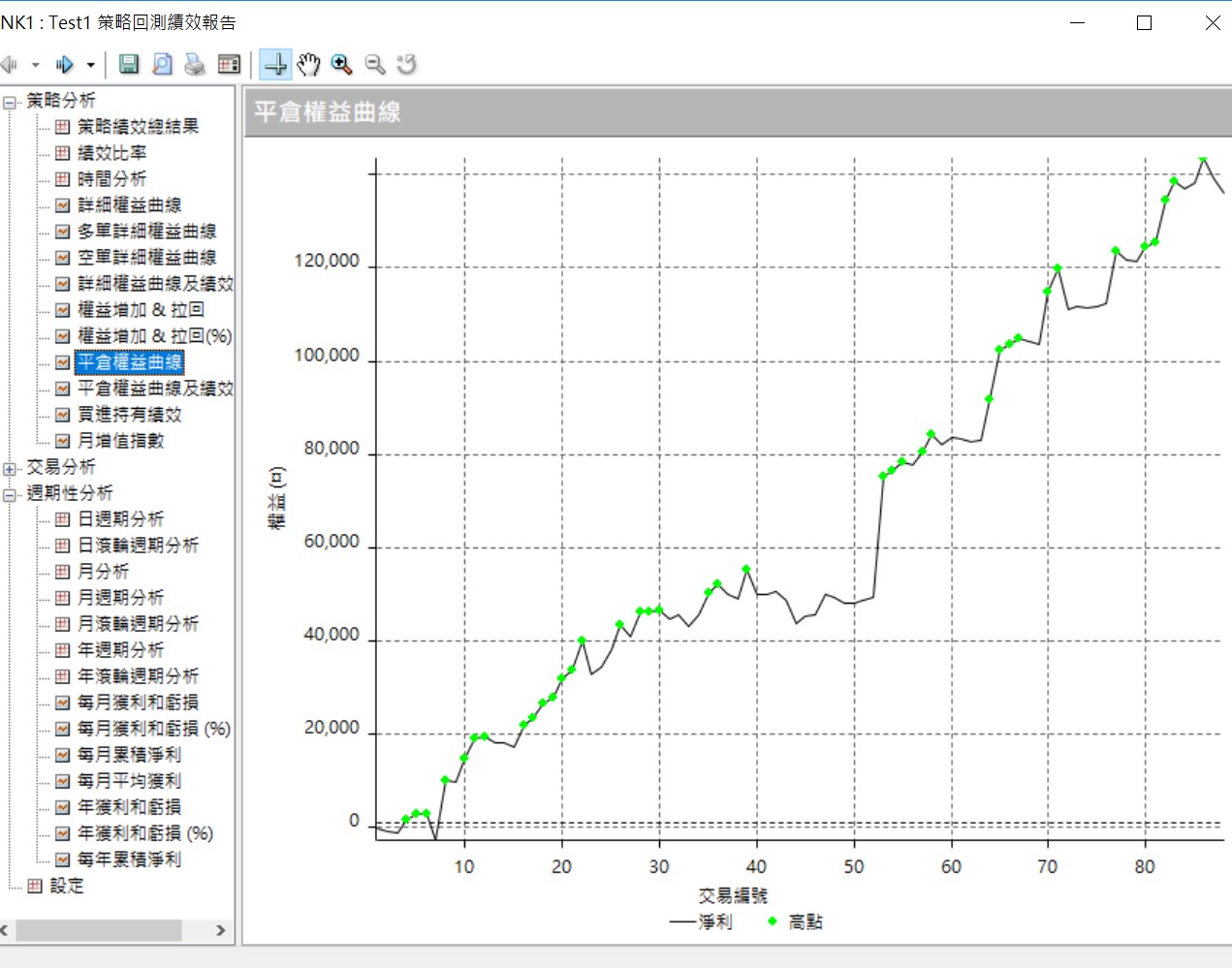Show the 詳細權益曲線 chart

130,204
